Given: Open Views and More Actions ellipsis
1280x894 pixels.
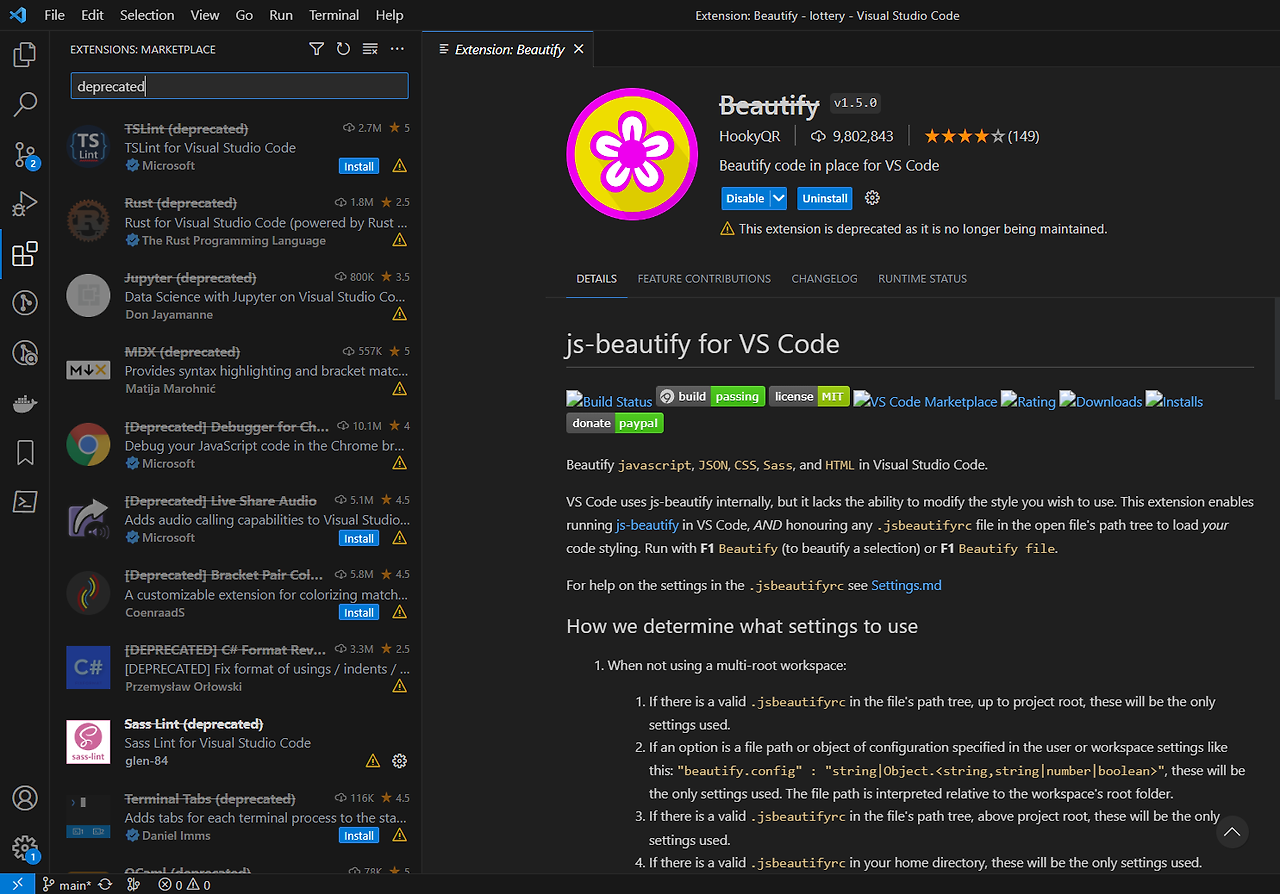Looking at the screenshot, I should pyautogui.click(x=397, y=49).
